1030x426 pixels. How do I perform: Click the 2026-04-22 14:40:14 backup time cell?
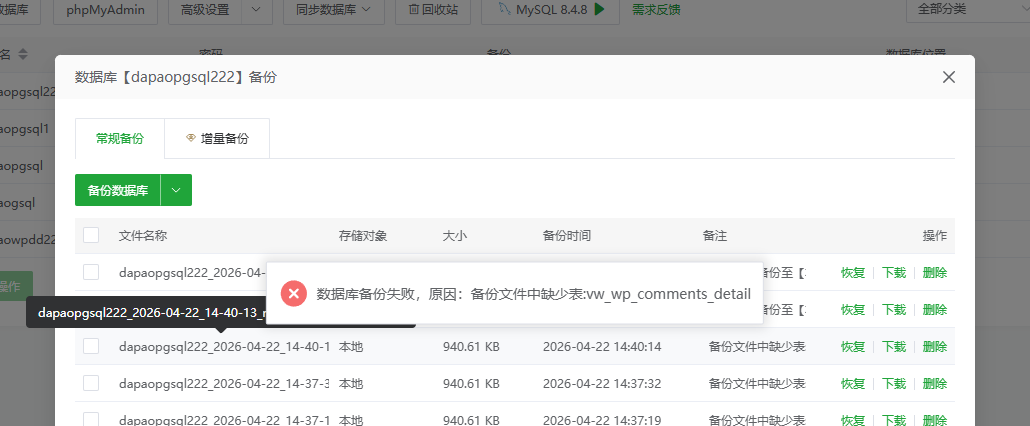click(602, 346)
